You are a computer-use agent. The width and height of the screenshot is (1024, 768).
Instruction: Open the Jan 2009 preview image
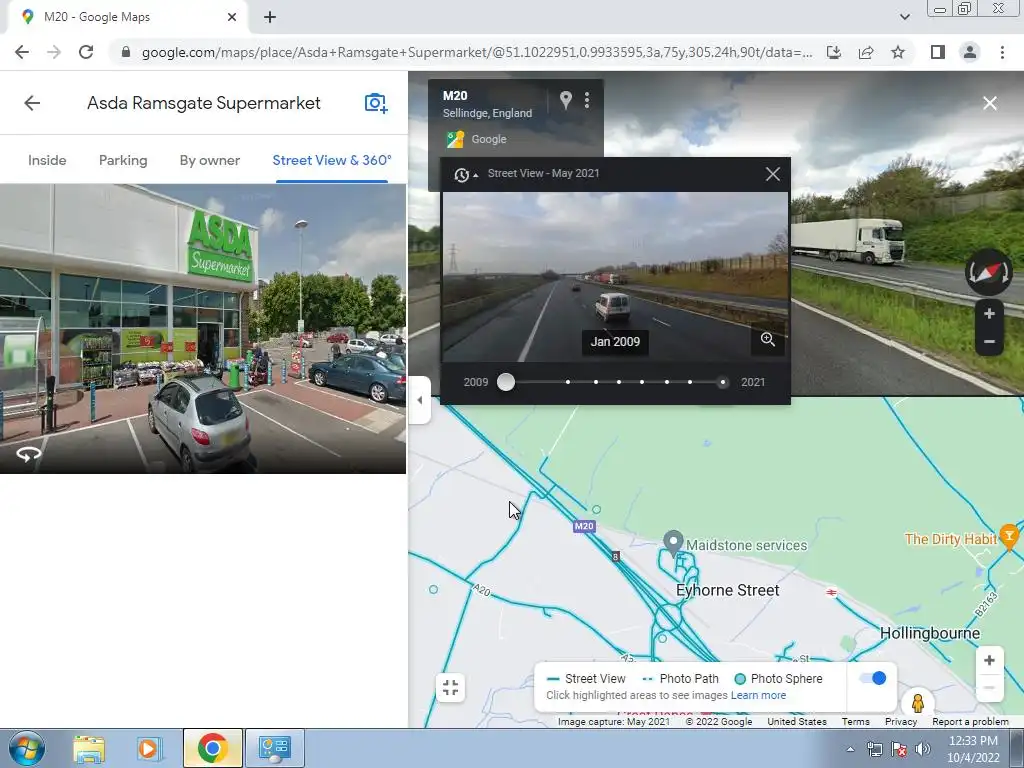coord(615,277)
